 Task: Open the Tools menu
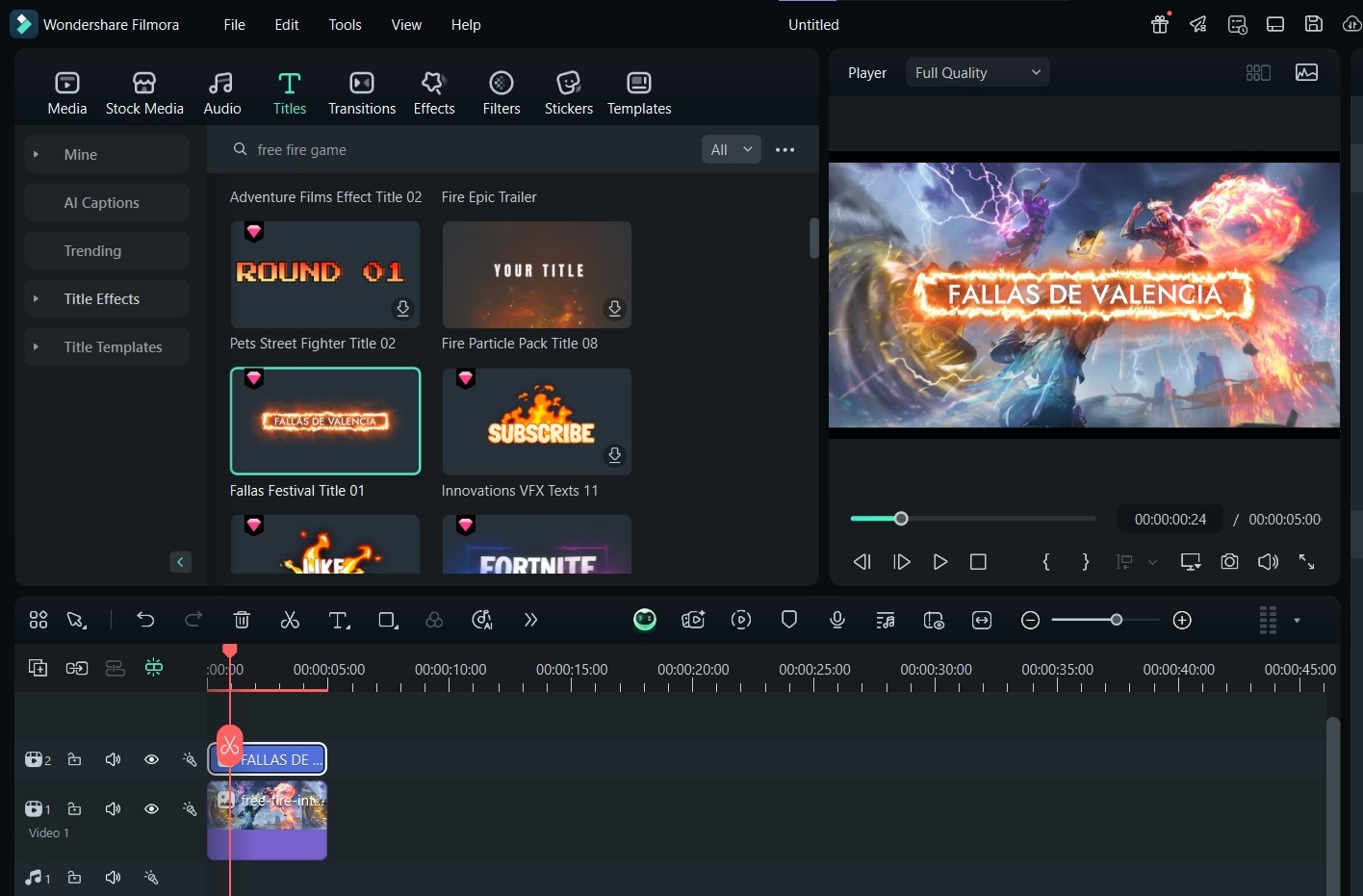[345, 24]
